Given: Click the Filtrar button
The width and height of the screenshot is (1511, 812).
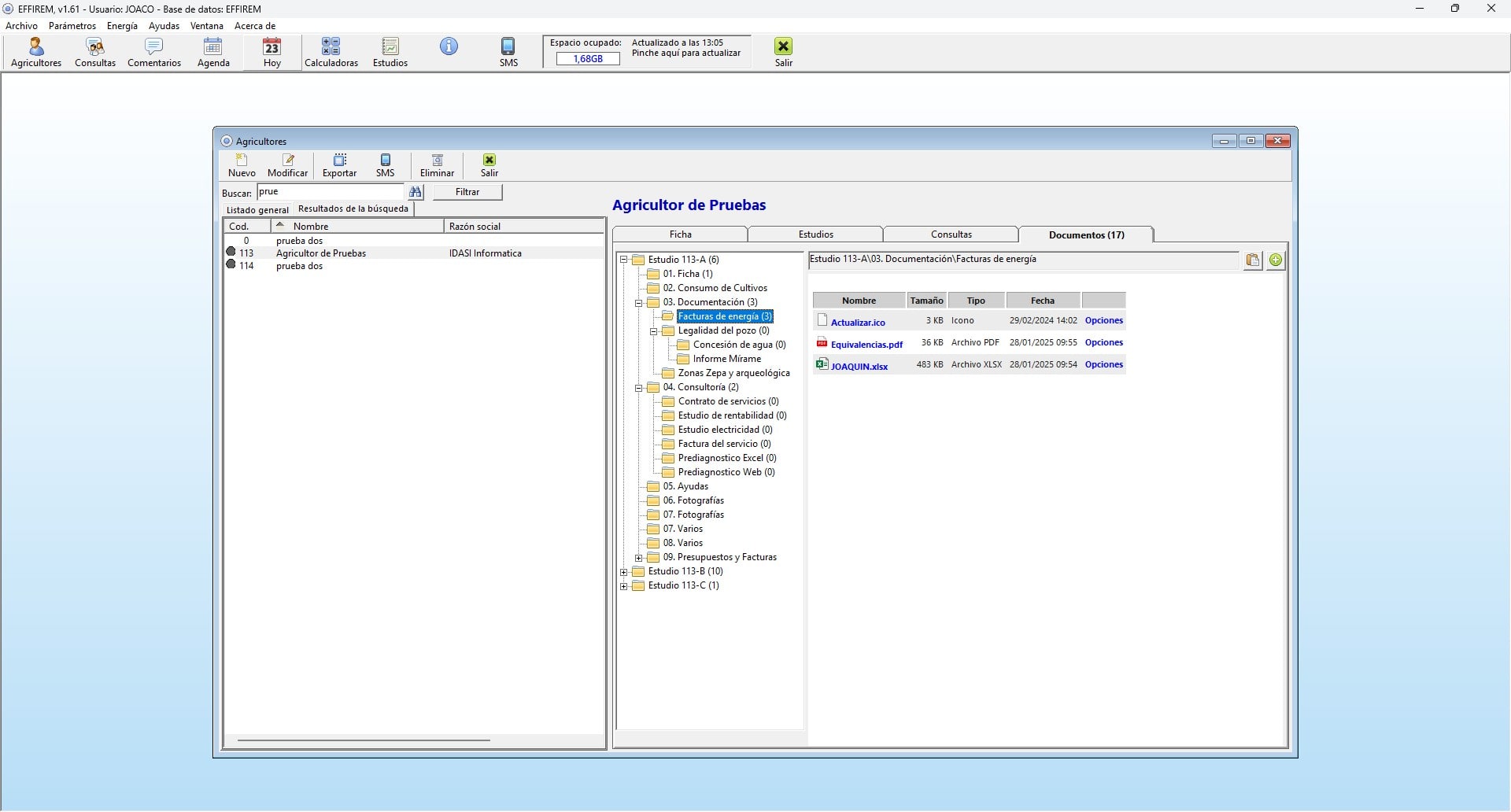Looking at the screenshot, I should click(x=467, y=192).
